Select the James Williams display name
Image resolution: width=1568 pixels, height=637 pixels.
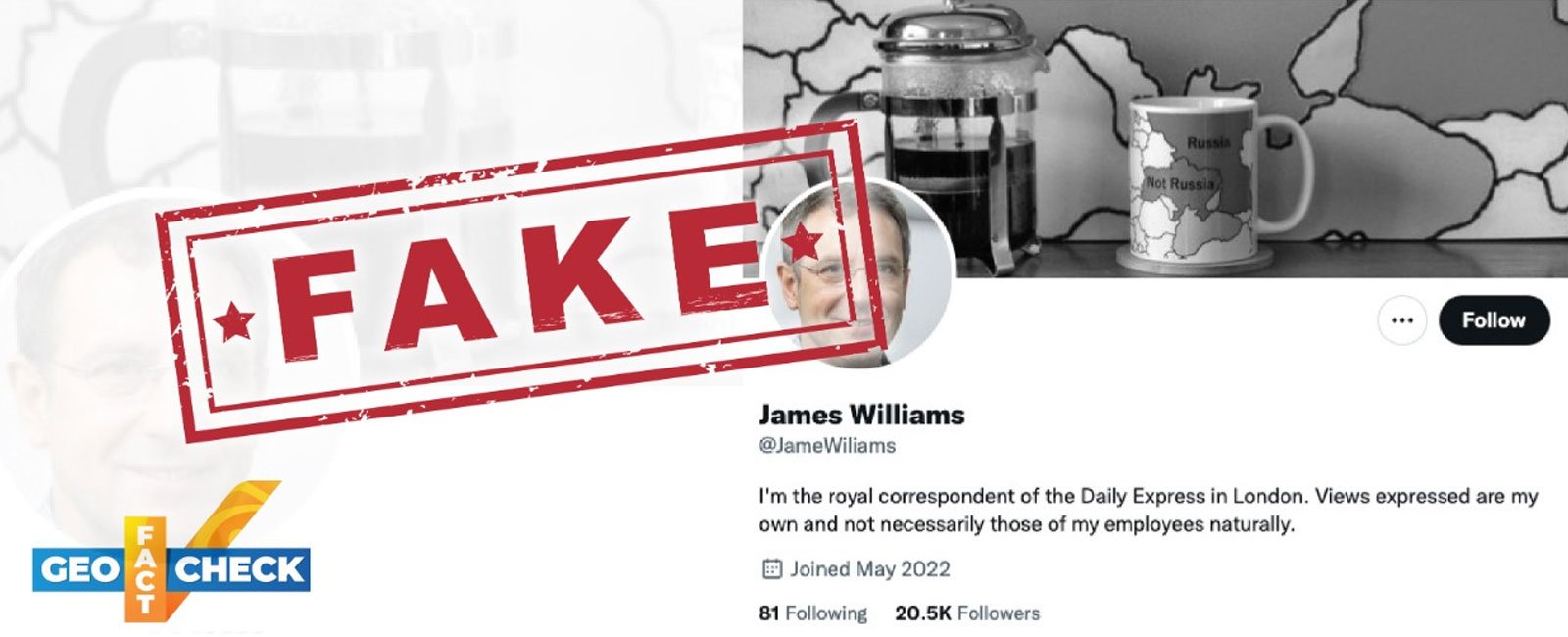point(861,415)
